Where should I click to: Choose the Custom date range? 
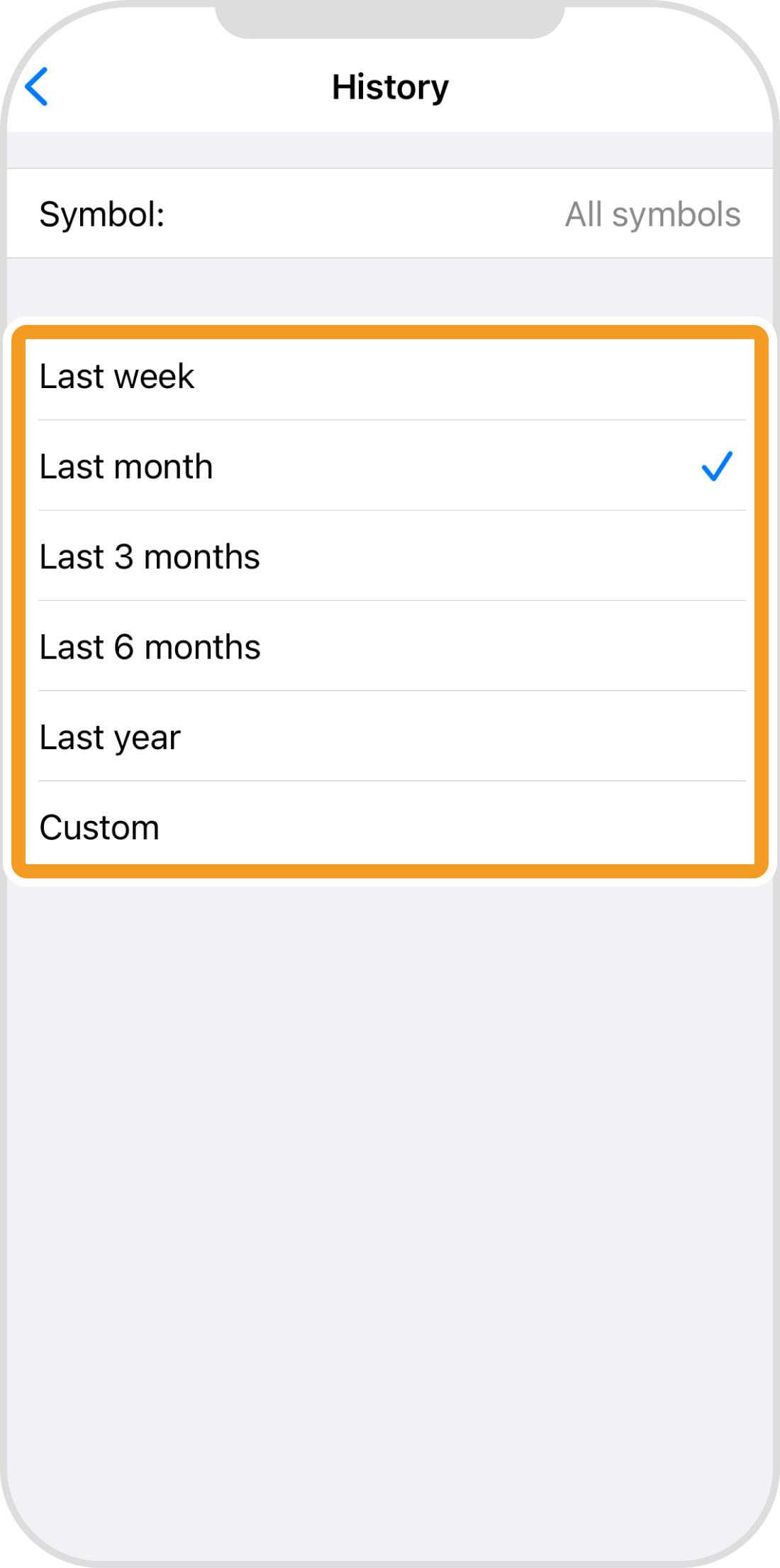coord(99,827)
